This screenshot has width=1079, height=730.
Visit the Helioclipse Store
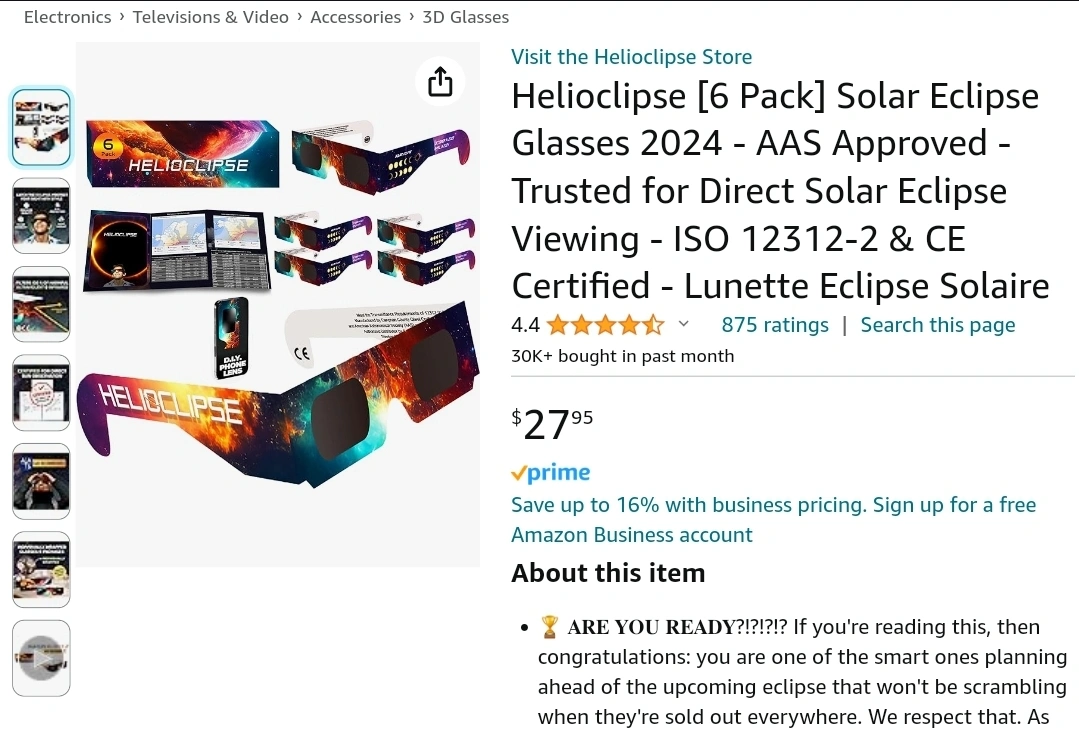click(631, 57)
